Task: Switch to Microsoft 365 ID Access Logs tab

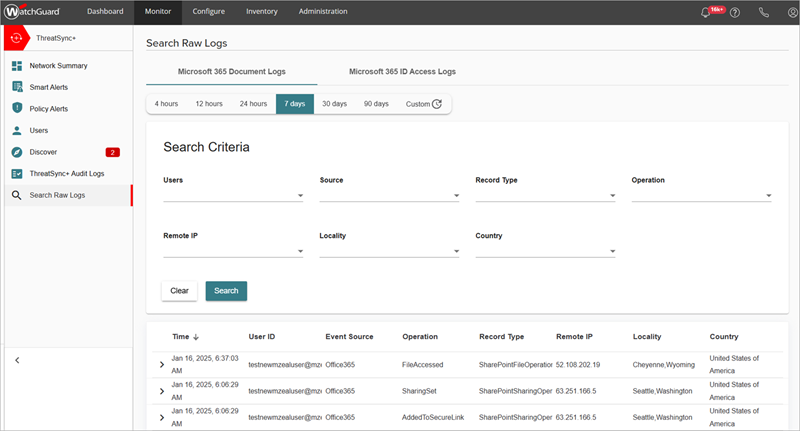Action: tap(402, 72)
